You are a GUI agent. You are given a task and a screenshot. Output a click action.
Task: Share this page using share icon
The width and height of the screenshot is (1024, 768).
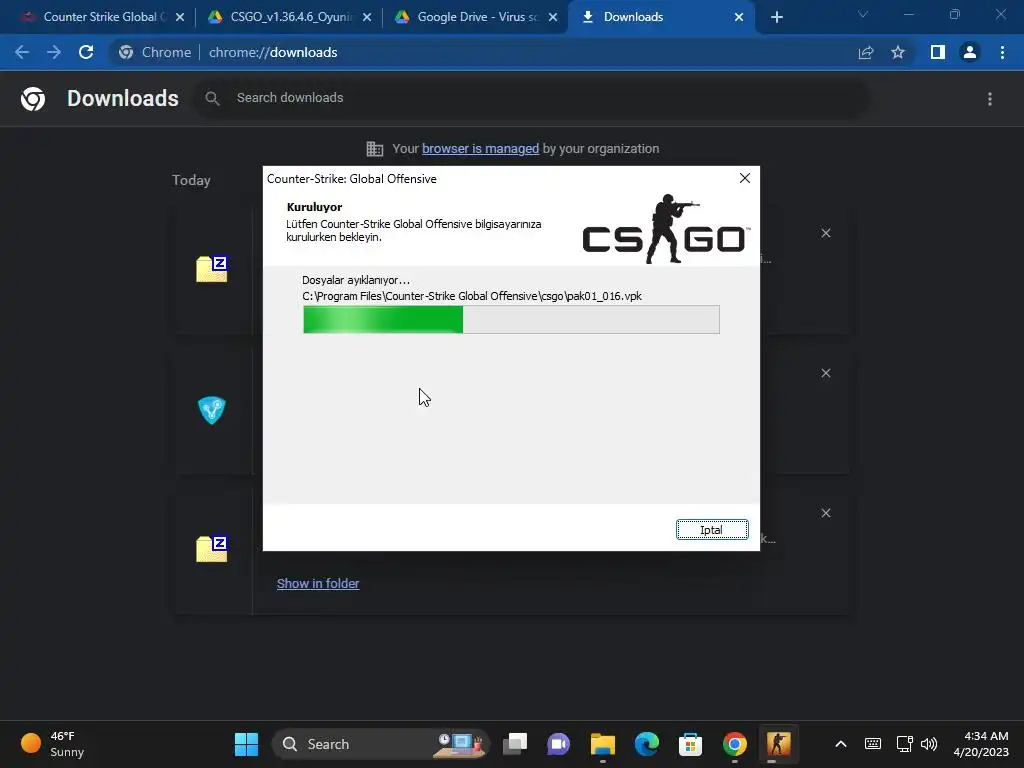tap(866, 52)
